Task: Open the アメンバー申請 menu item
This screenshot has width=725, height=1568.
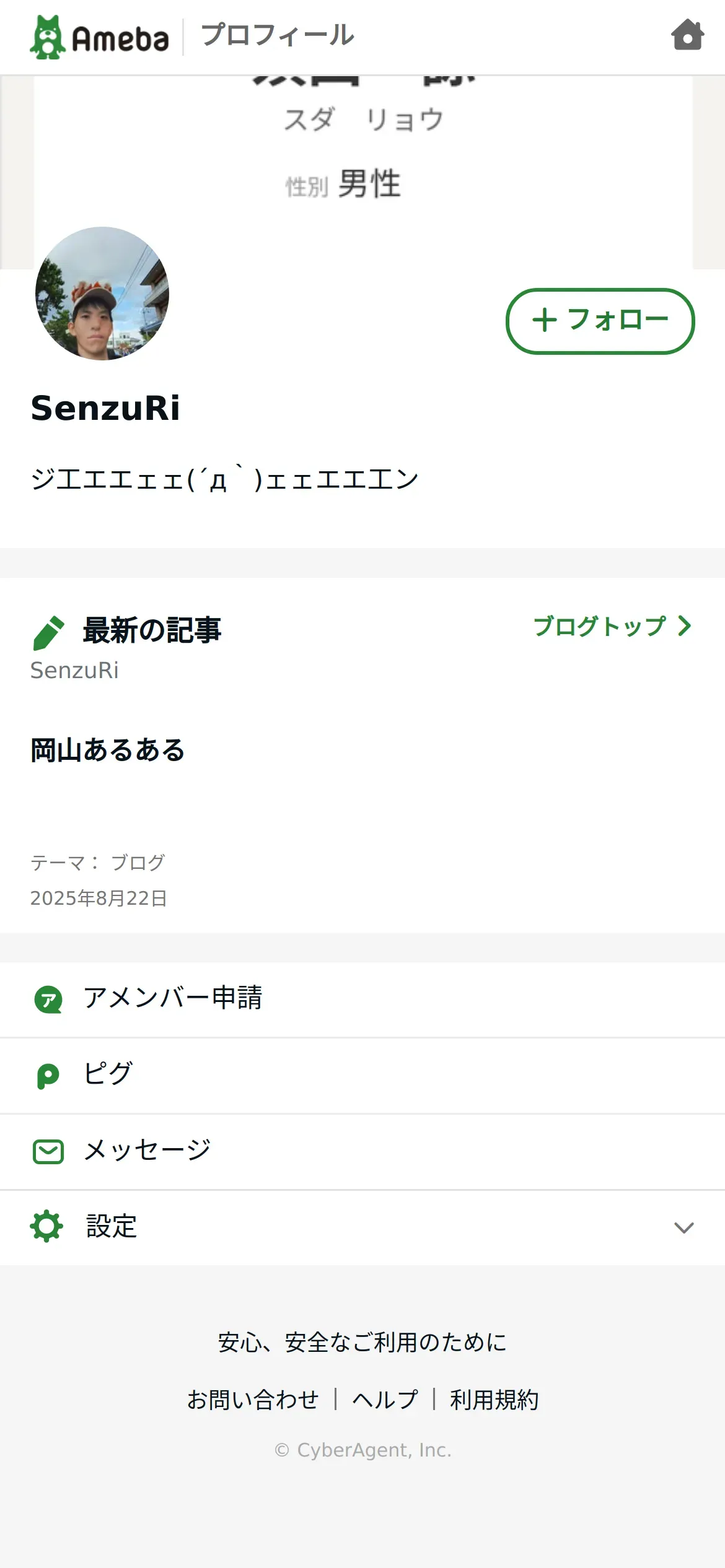Action: tap(173, 998)
